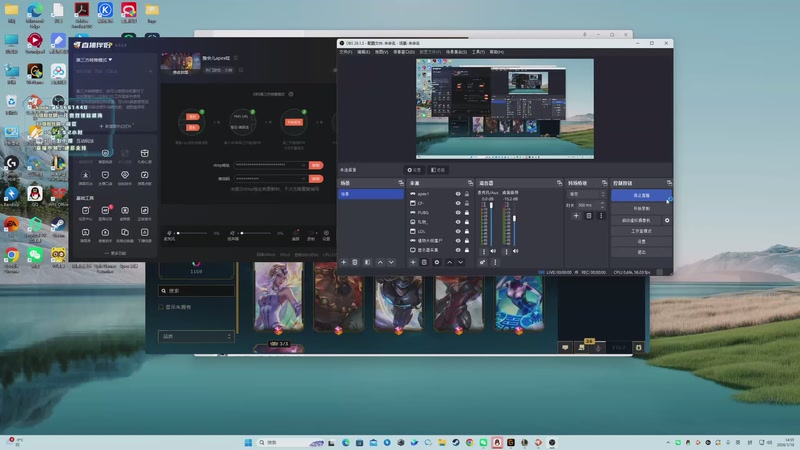Open the 帮助(H) menu in OBS
The image size is (800, 450).
pos(497,52)
